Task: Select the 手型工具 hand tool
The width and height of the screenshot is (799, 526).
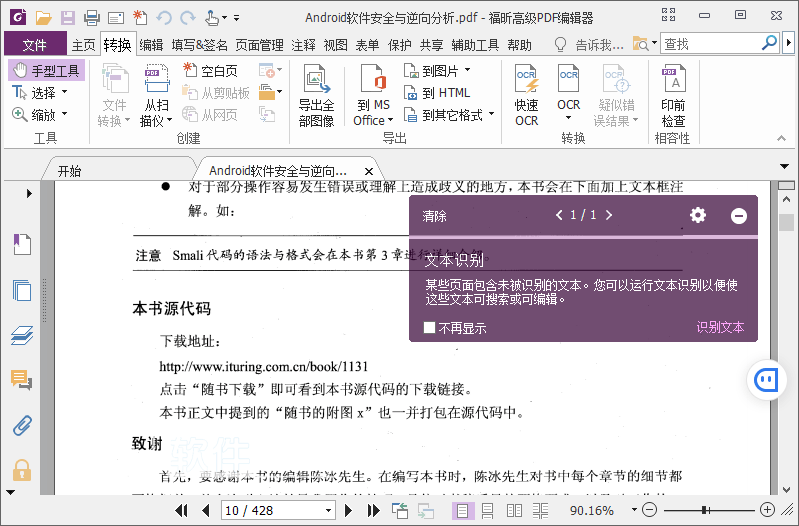Action: pos(46,71)
